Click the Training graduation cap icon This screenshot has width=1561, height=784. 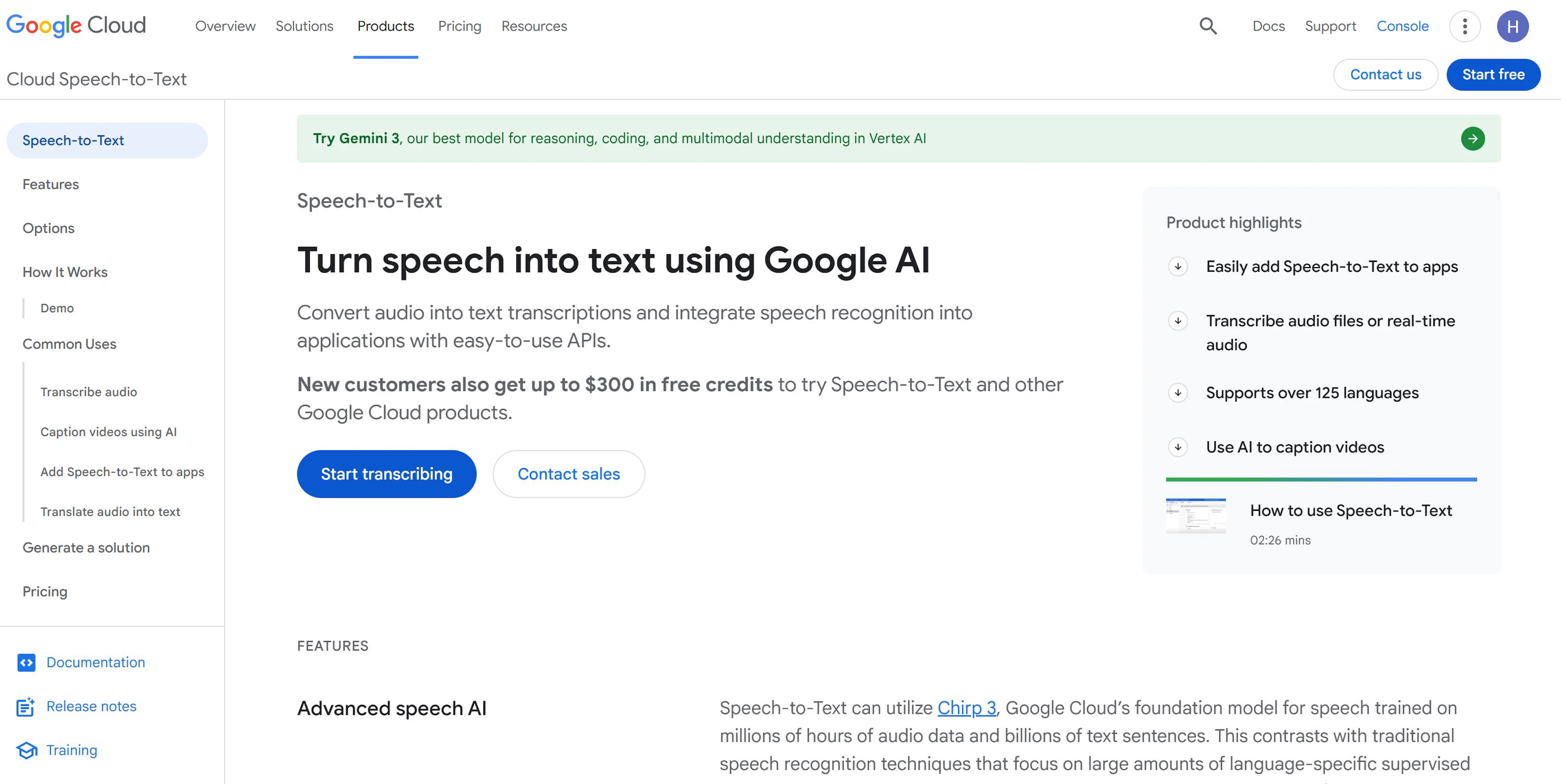(x=26, y=750)
